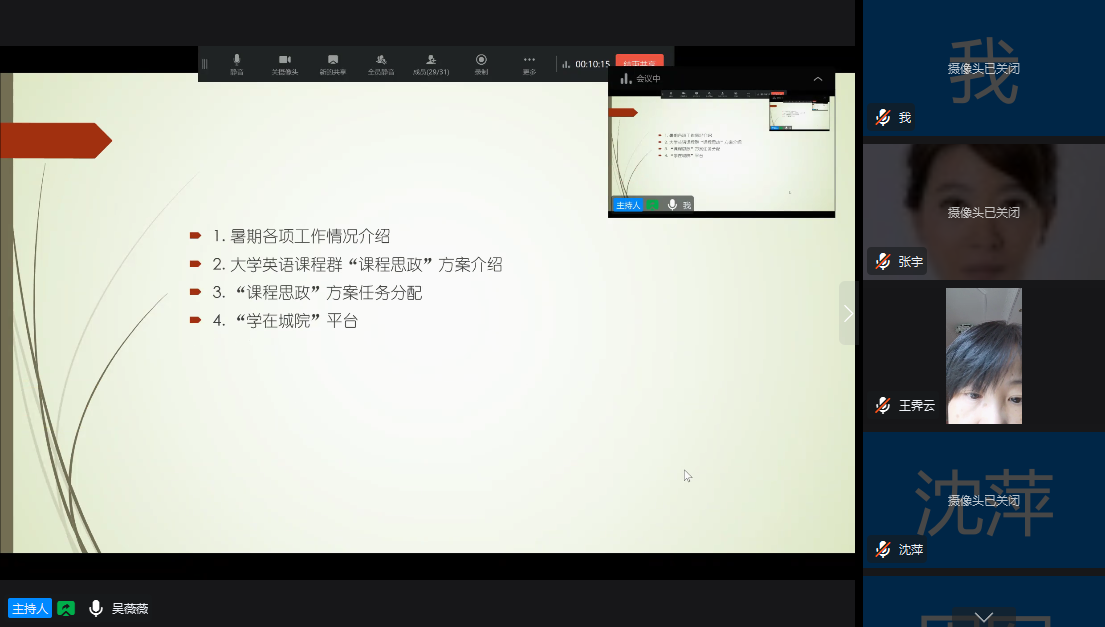Click the toolbar drag handle grip
Image resolution: width=1105 pixels, height=627 pixels.
tap(204, 64)
